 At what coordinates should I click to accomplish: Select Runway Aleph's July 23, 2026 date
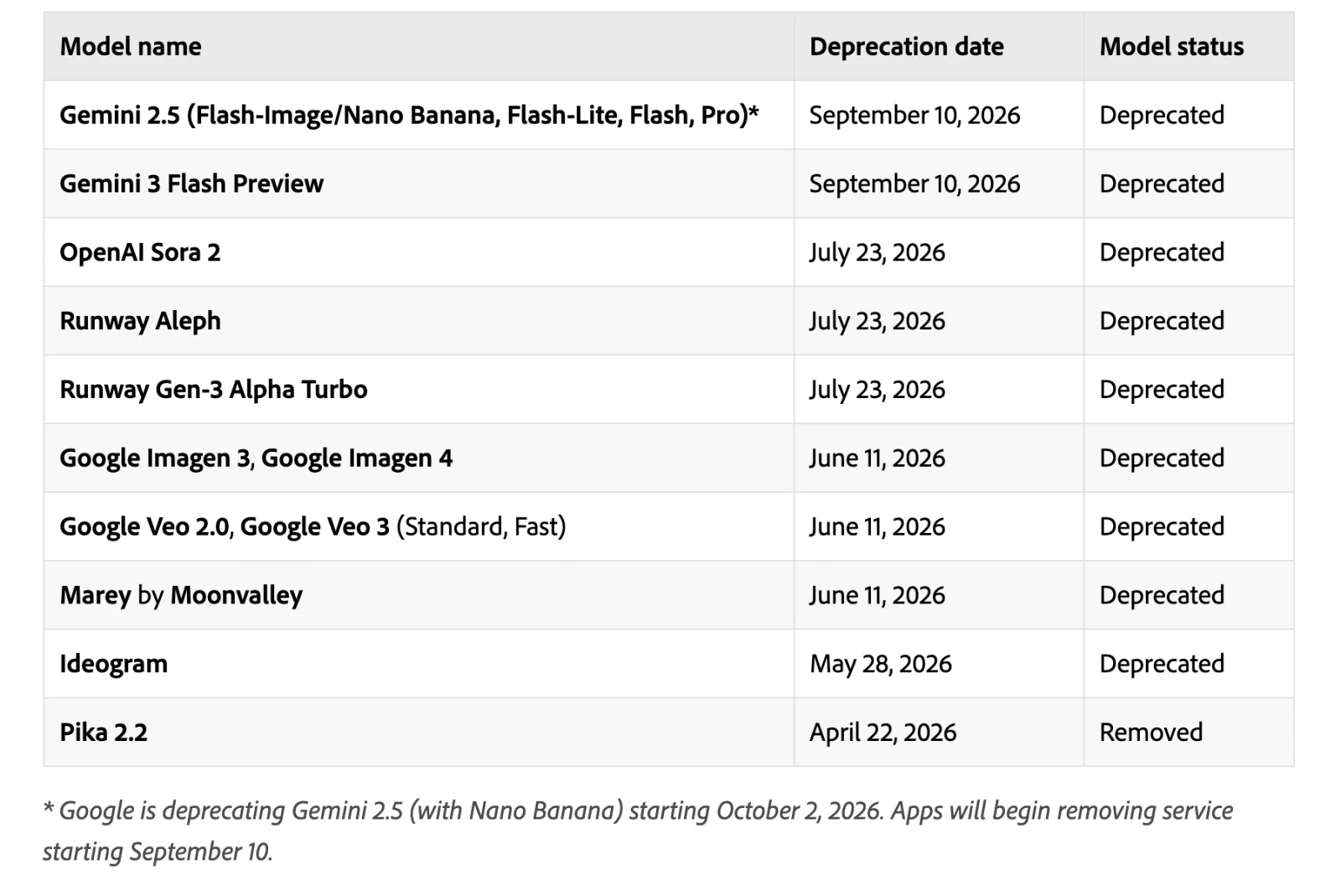tap(877, 321)
